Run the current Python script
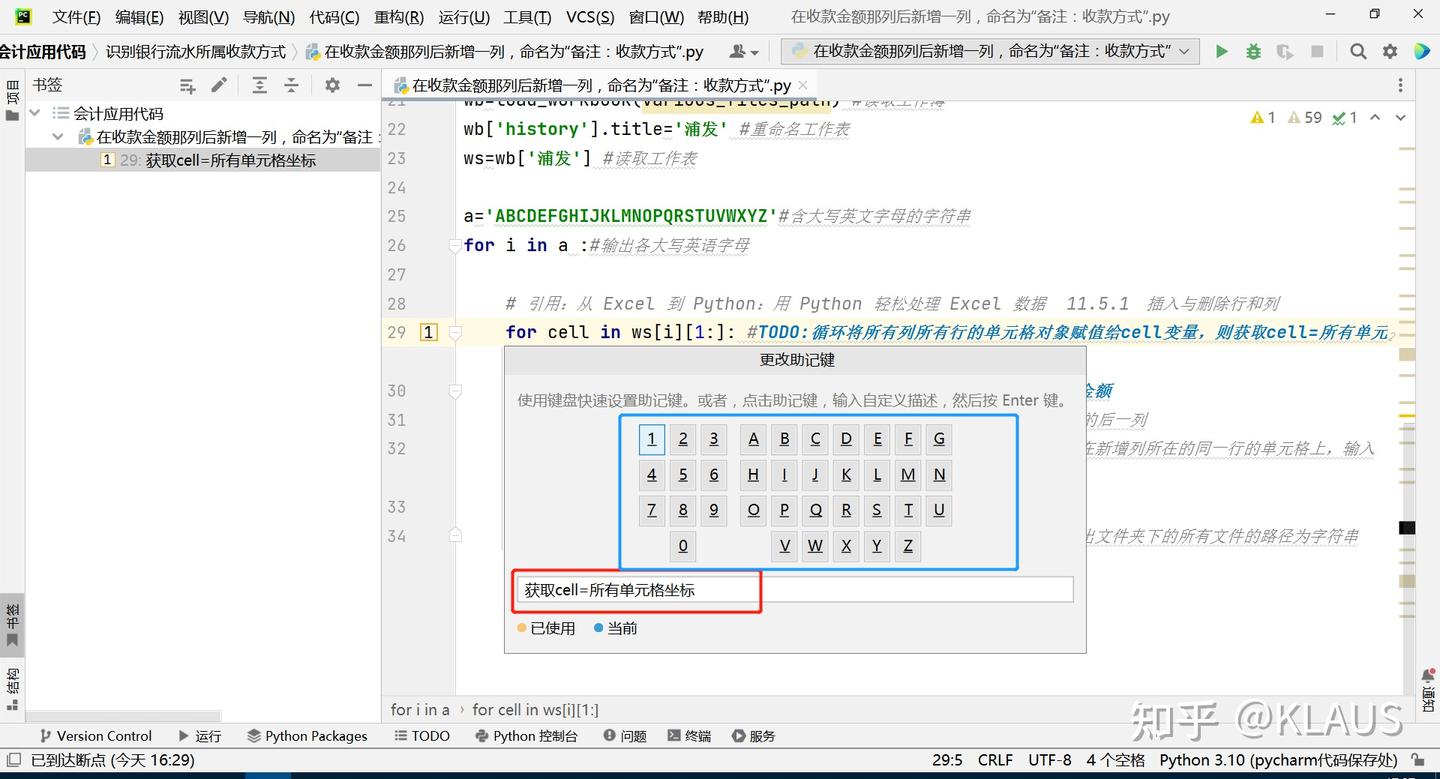Screen dimensions: 1440x779 (x=1221, y=50)
